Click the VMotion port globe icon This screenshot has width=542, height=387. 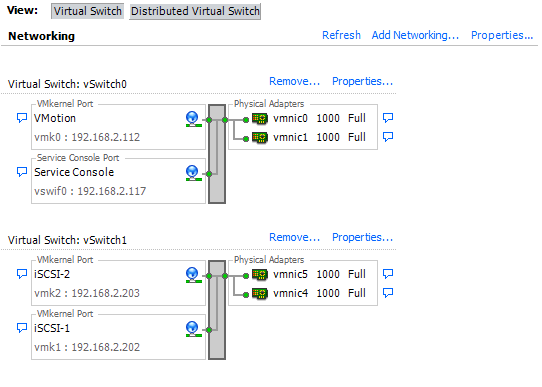coord(193,119)
